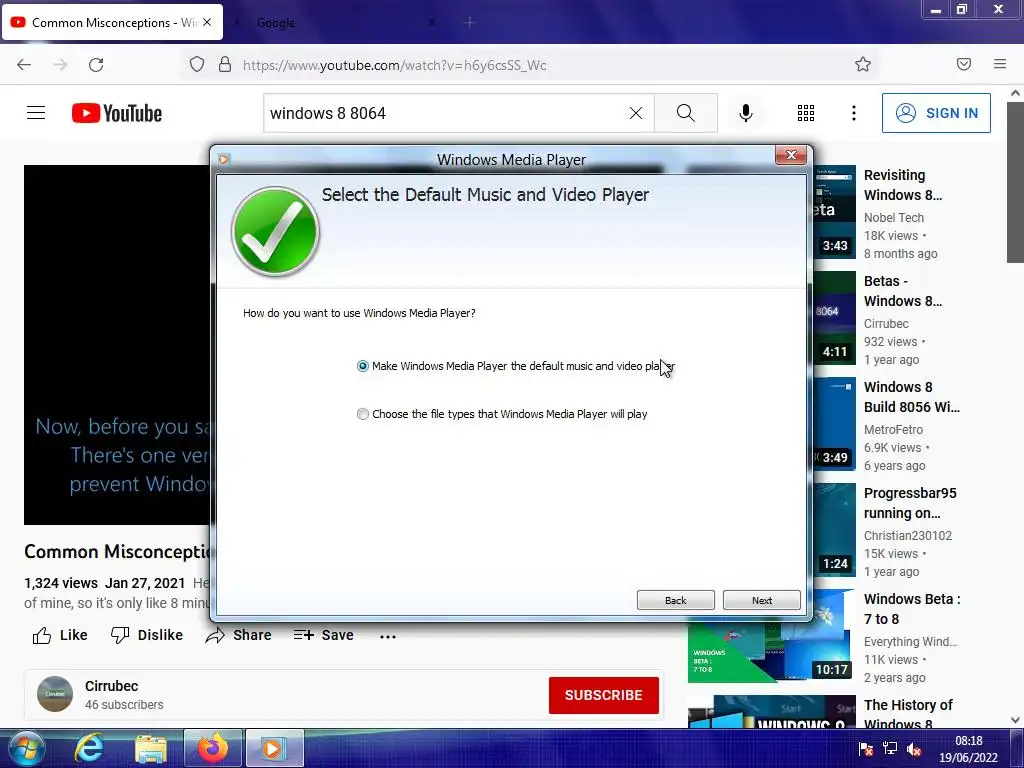Click the Firefox address bar URL

click(x=394, y=65)
